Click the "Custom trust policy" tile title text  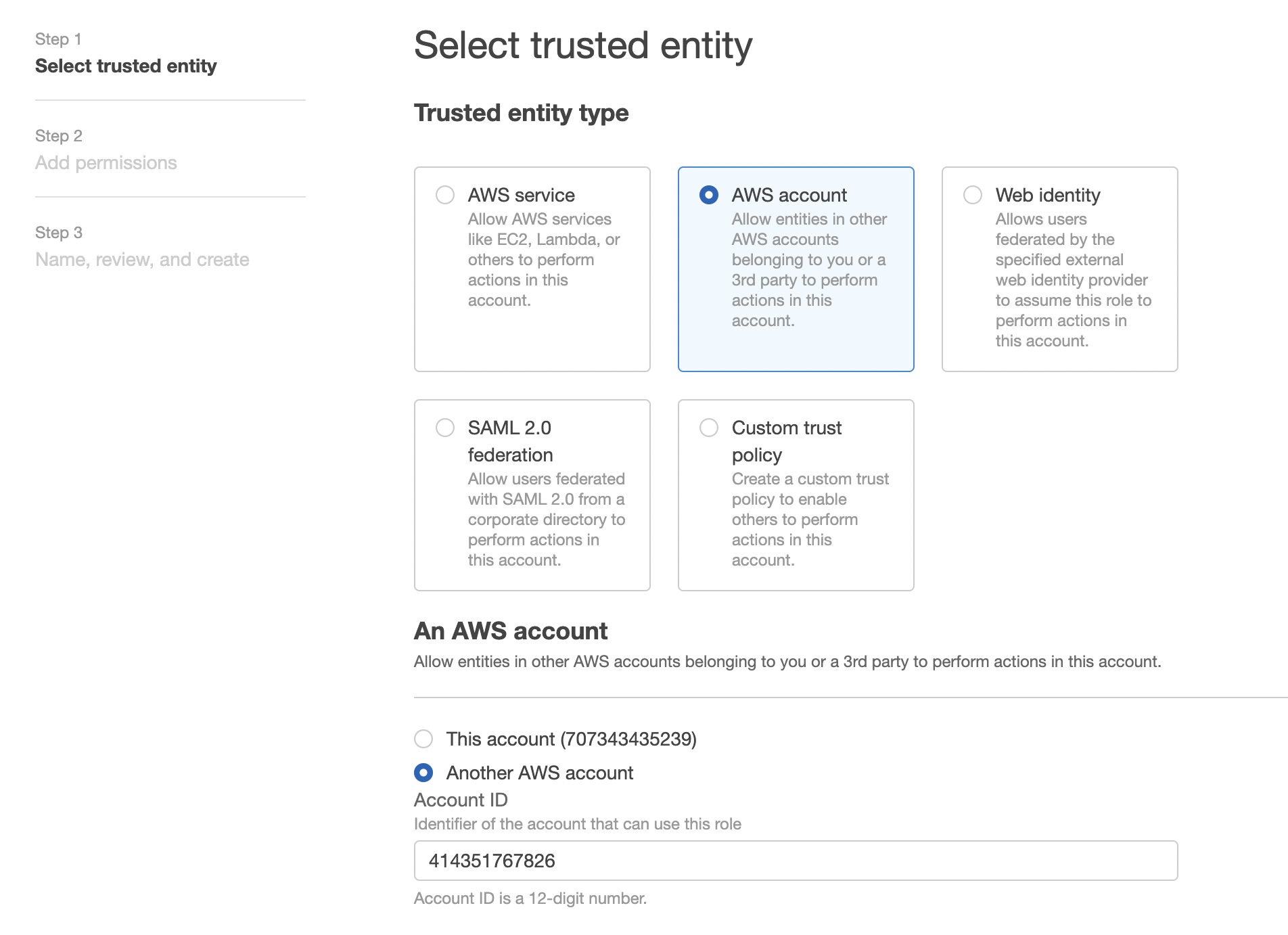(x=786, y=441)
